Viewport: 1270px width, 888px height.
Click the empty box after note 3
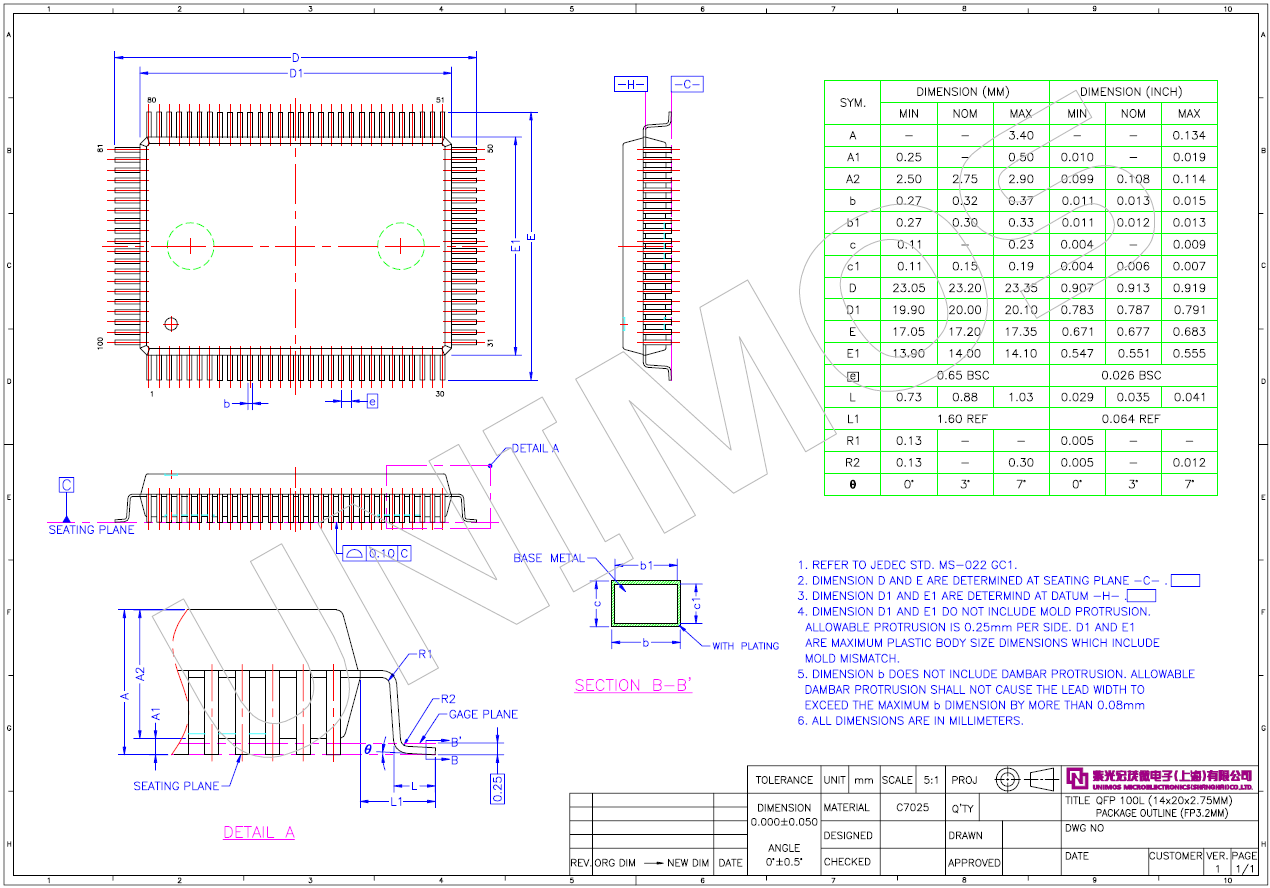(1140, 596)
